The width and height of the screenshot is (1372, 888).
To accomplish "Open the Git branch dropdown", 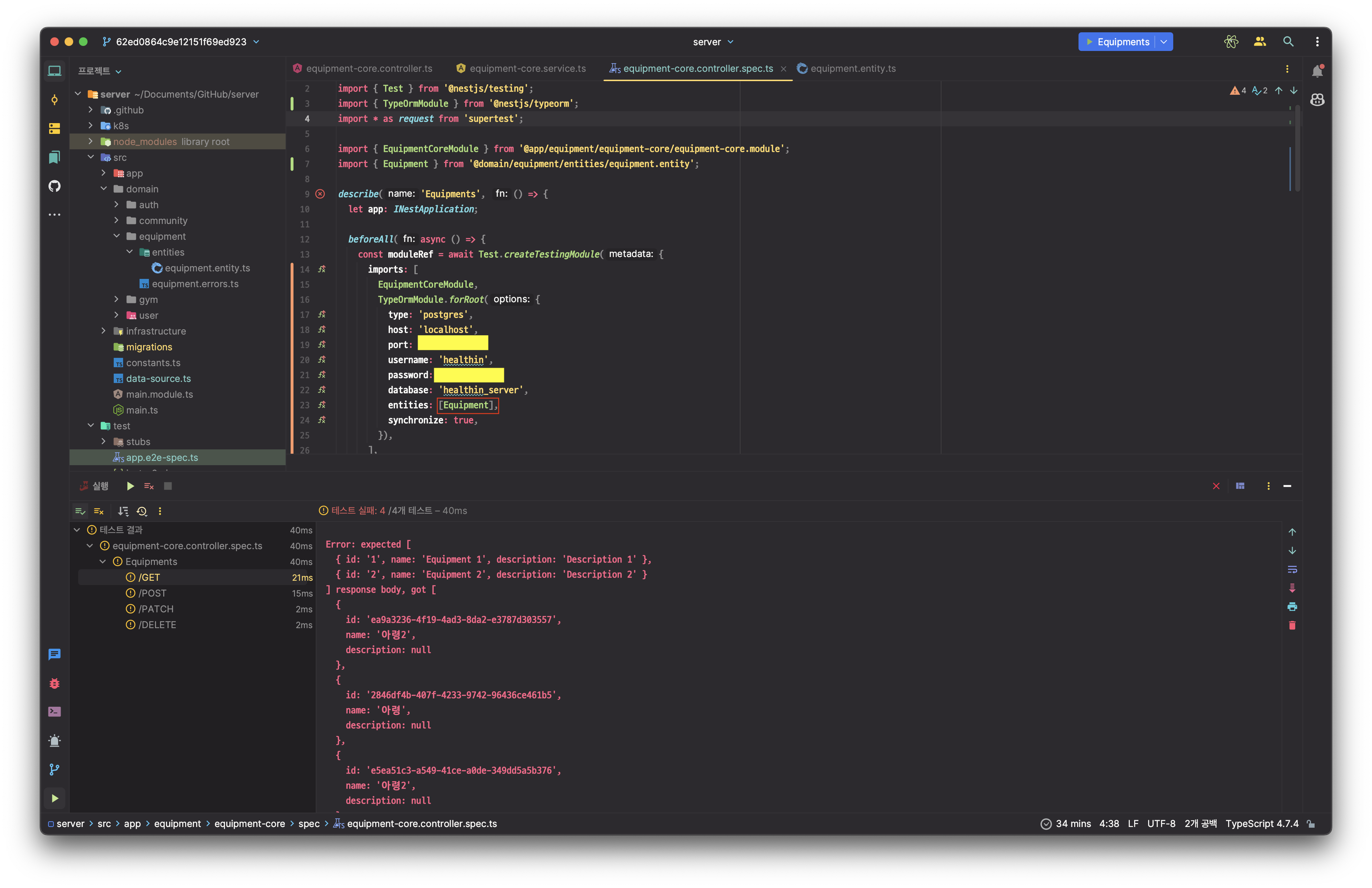I will [181, 42].
